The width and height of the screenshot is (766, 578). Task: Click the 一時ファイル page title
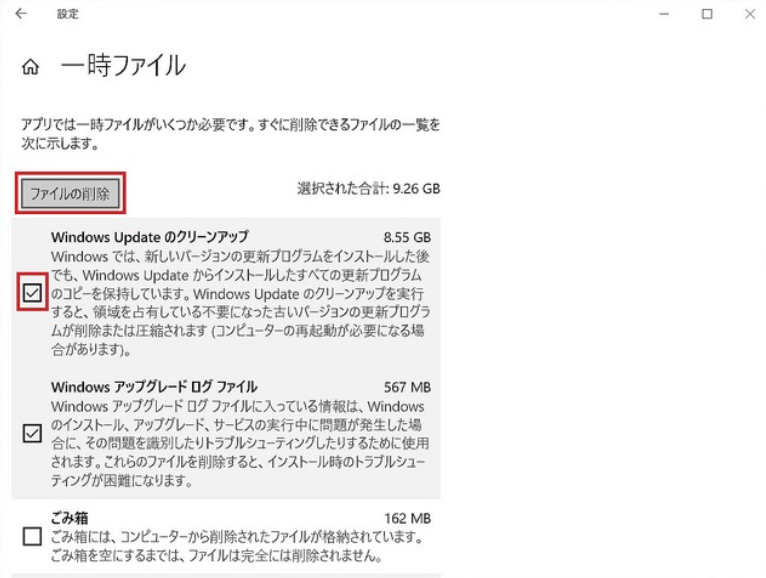(x=124, y=65)
